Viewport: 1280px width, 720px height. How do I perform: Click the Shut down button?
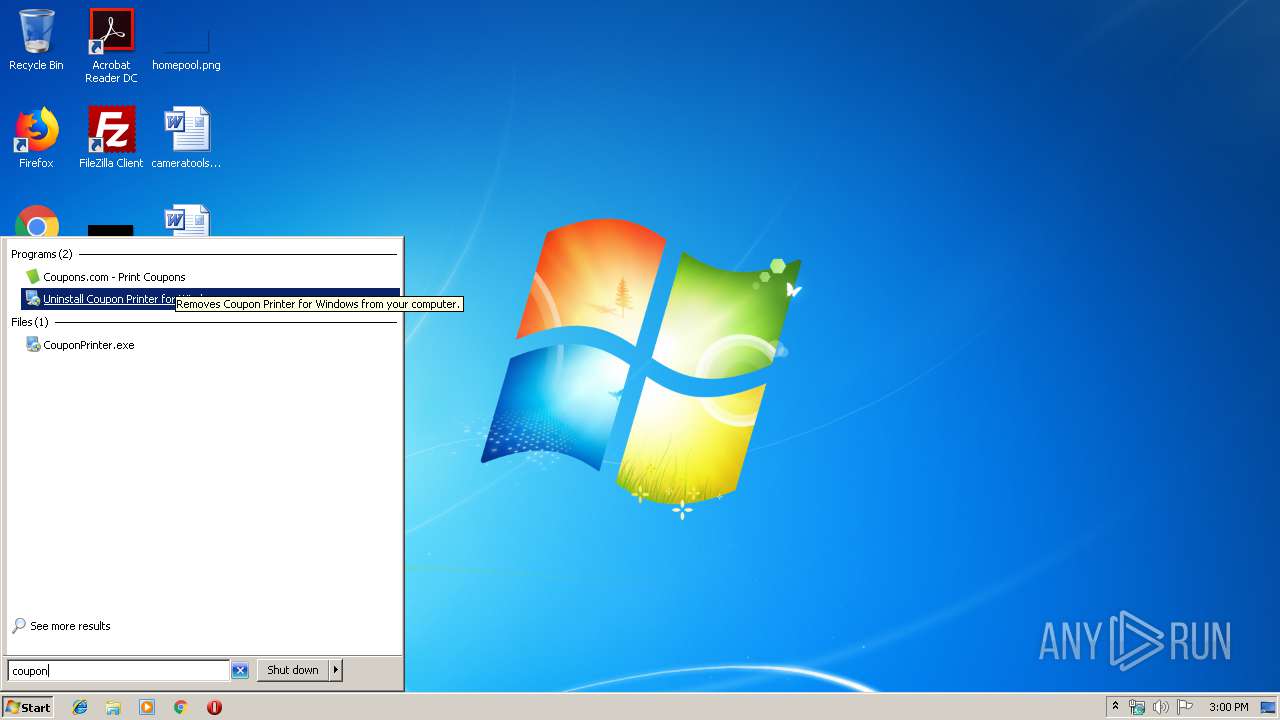coord(293,670)
